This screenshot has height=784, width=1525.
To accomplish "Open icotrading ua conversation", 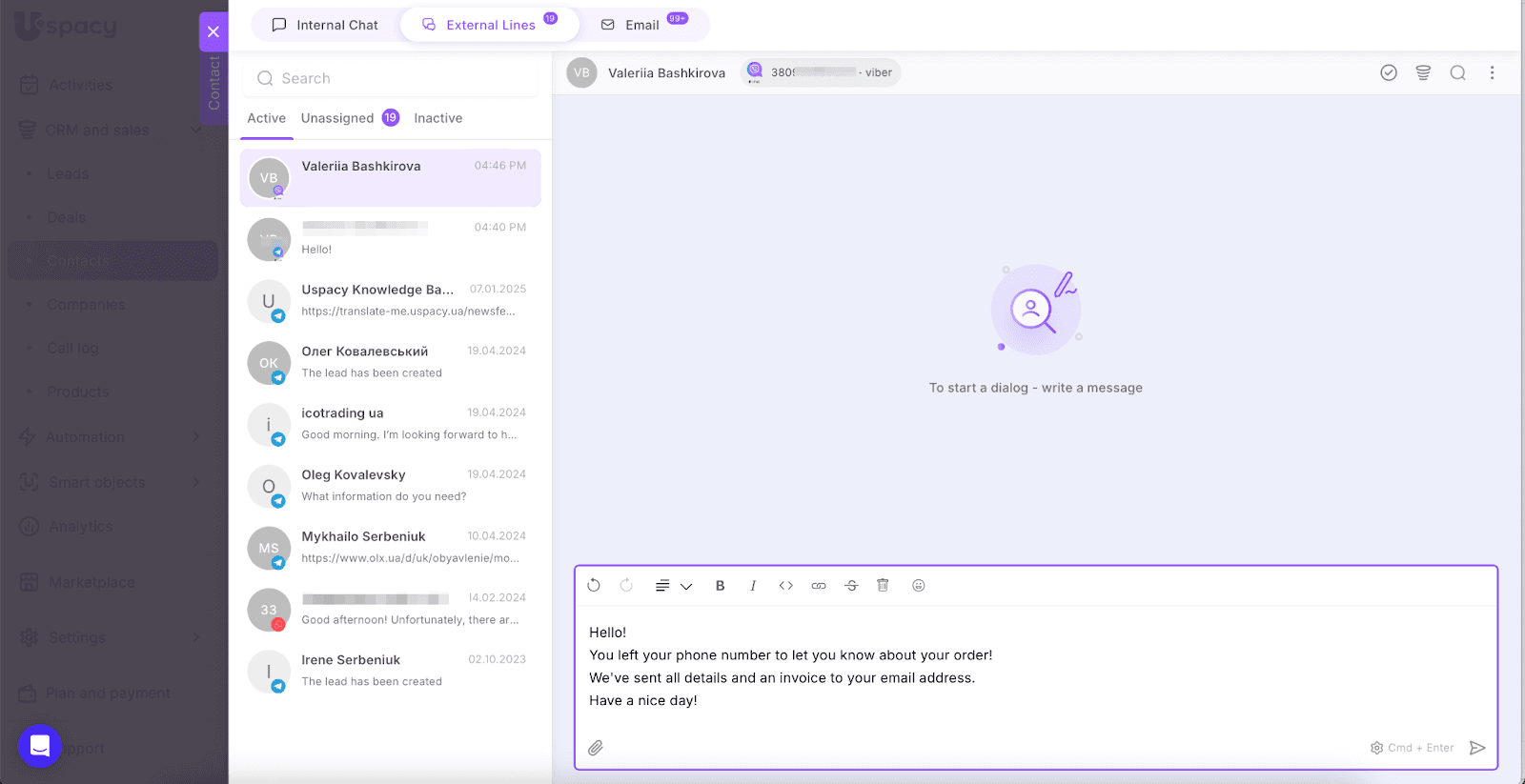I will coord(391,425).
